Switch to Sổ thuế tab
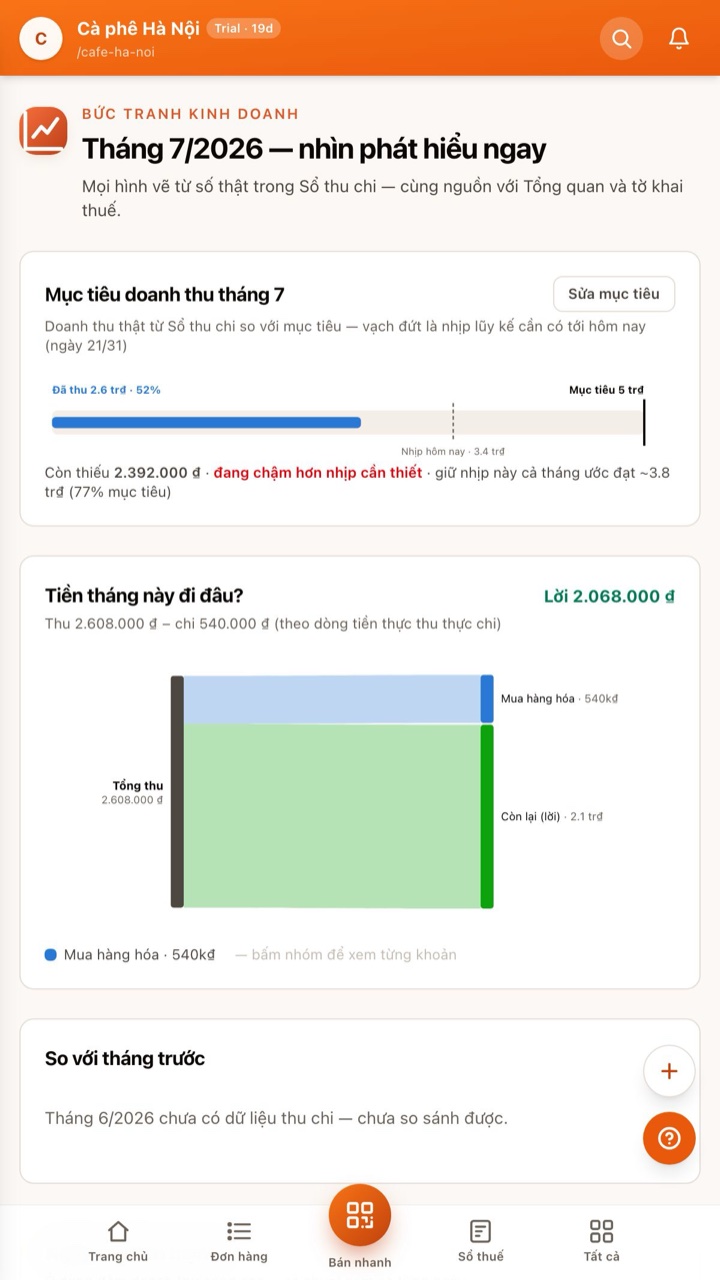720x1280 pixels. click(481, 1241)
